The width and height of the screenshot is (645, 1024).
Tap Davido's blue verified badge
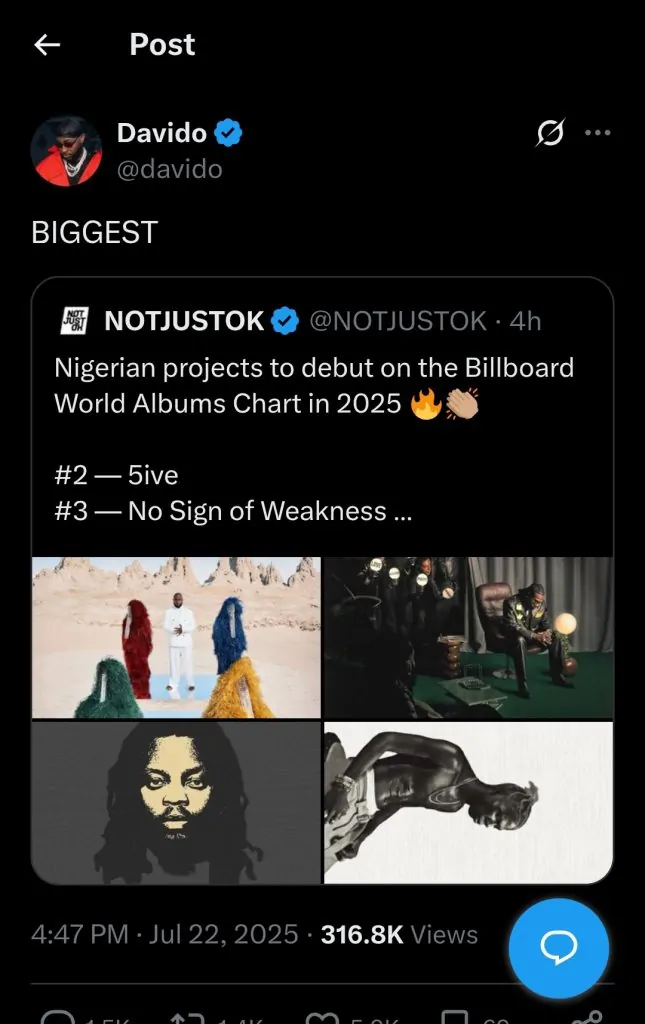click(229, 132)
